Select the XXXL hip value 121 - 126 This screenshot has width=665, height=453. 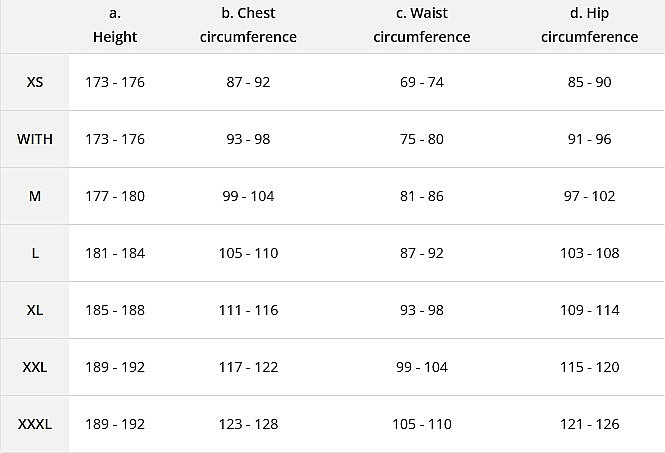589,424
